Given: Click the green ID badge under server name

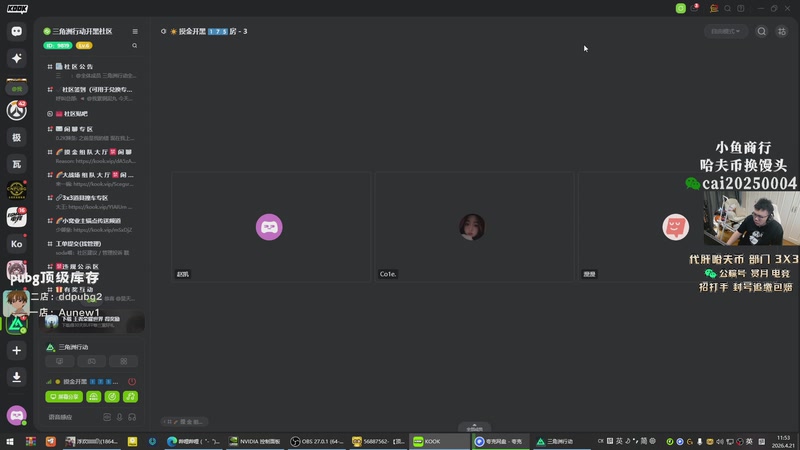Looking at the screenshot, I should coord(58,46).
